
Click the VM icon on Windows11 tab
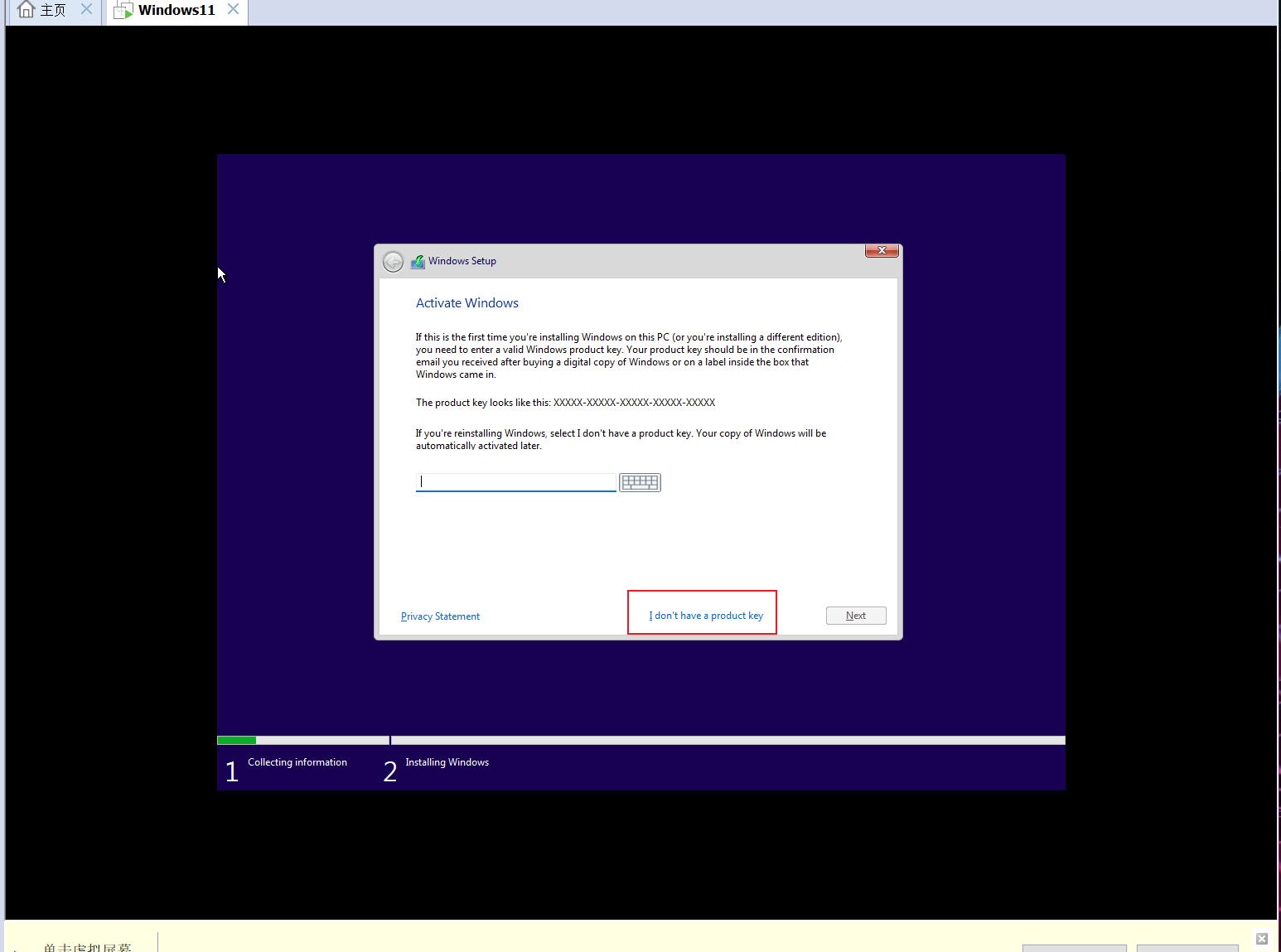pos(123,10)
